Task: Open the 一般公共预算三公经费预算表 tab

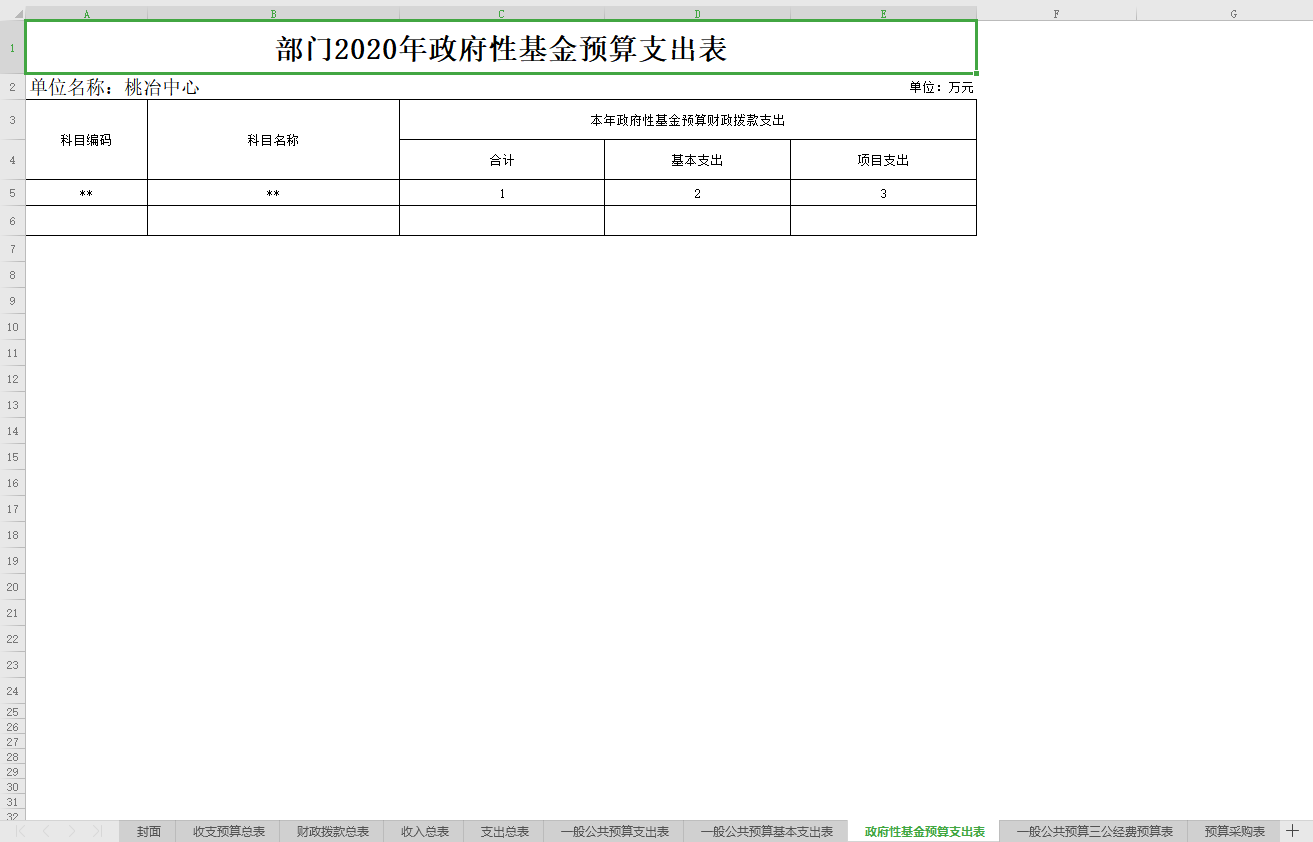Action: [x=1094, y=831]
